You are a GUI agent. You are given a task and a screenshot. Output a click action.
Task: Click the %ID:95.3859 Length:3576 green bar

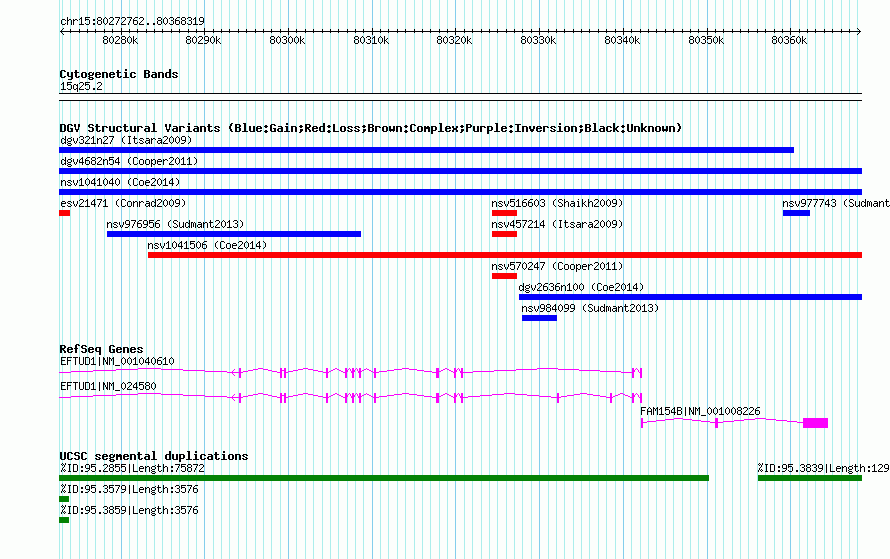coord(64,520)
